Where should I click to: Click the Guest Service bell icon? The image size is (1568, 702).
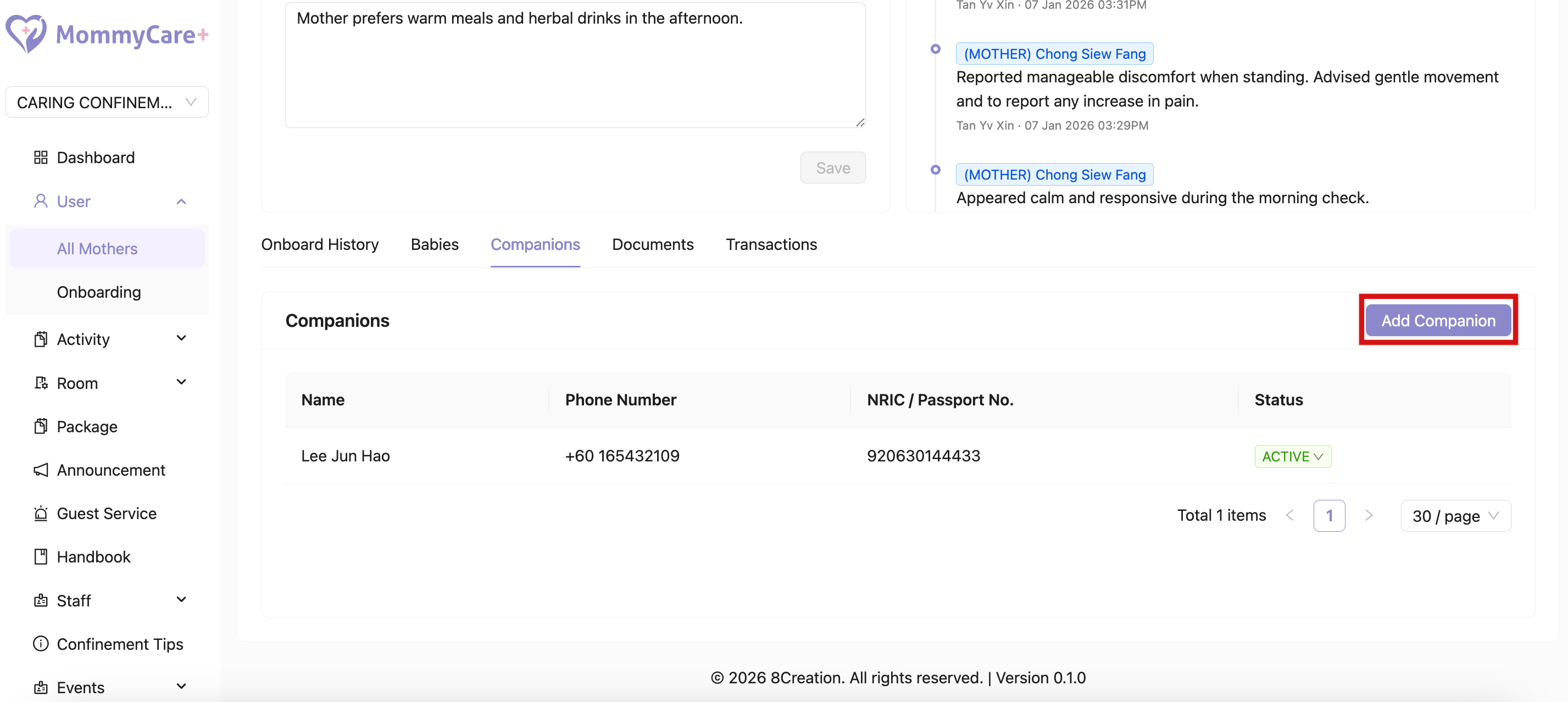(41, 514)
